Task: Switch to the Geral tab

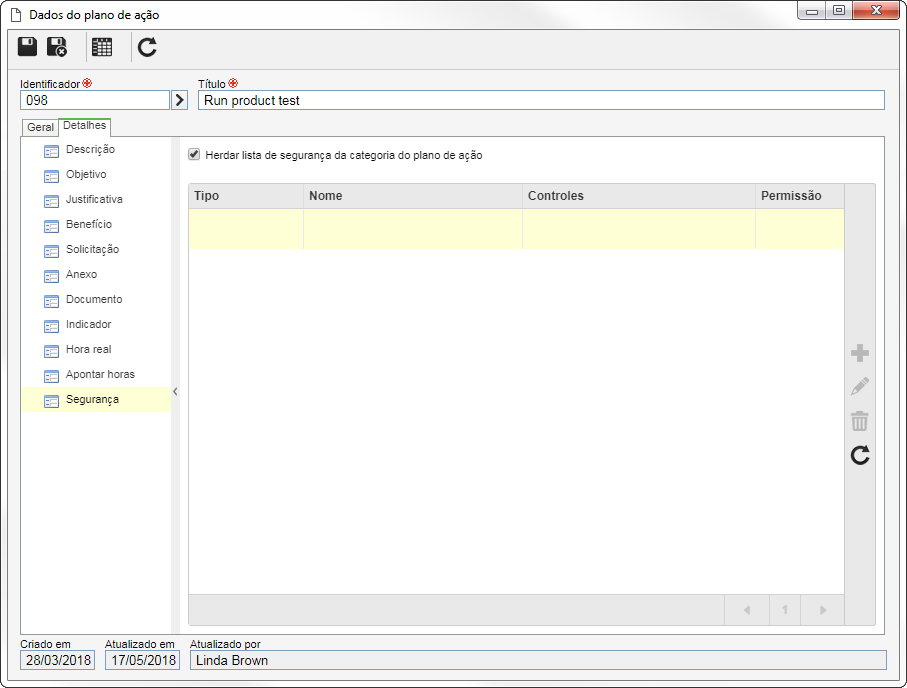Action: 40,127
